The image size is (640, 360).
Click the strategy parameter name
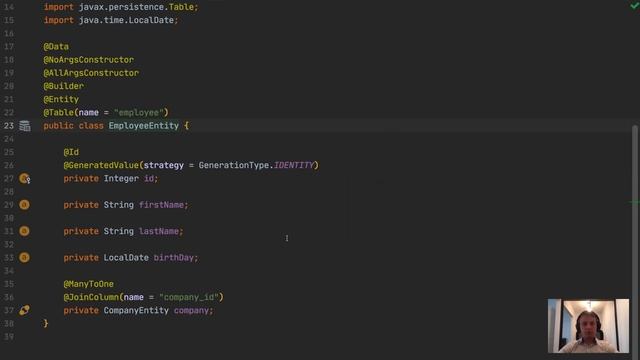(164, 165)
